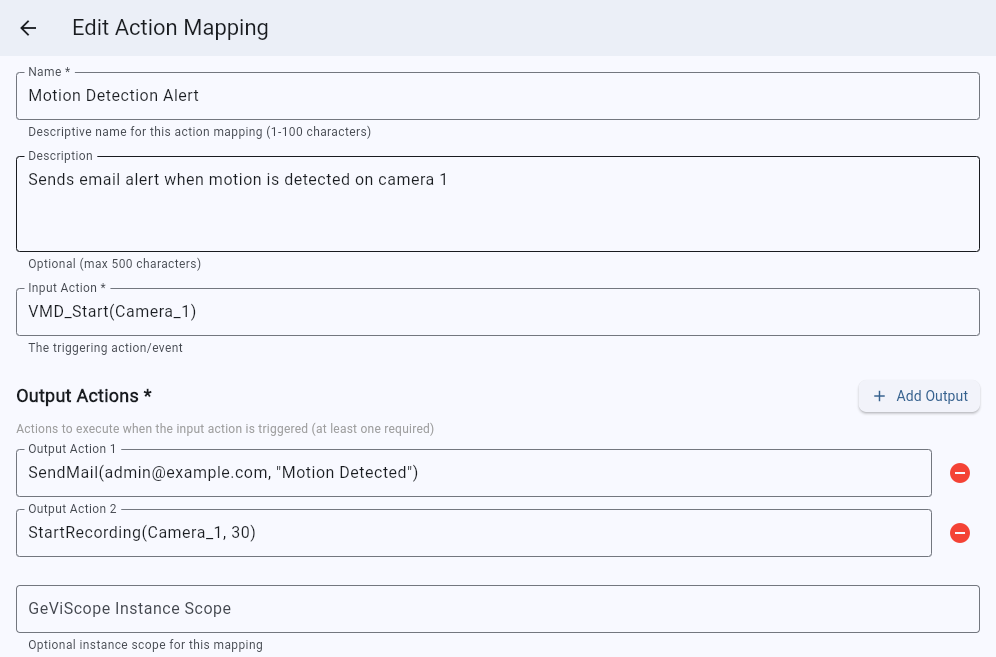Click the plus icon in Add Output
This screenshot has height=657, width=996.
(x=879, y=396)
